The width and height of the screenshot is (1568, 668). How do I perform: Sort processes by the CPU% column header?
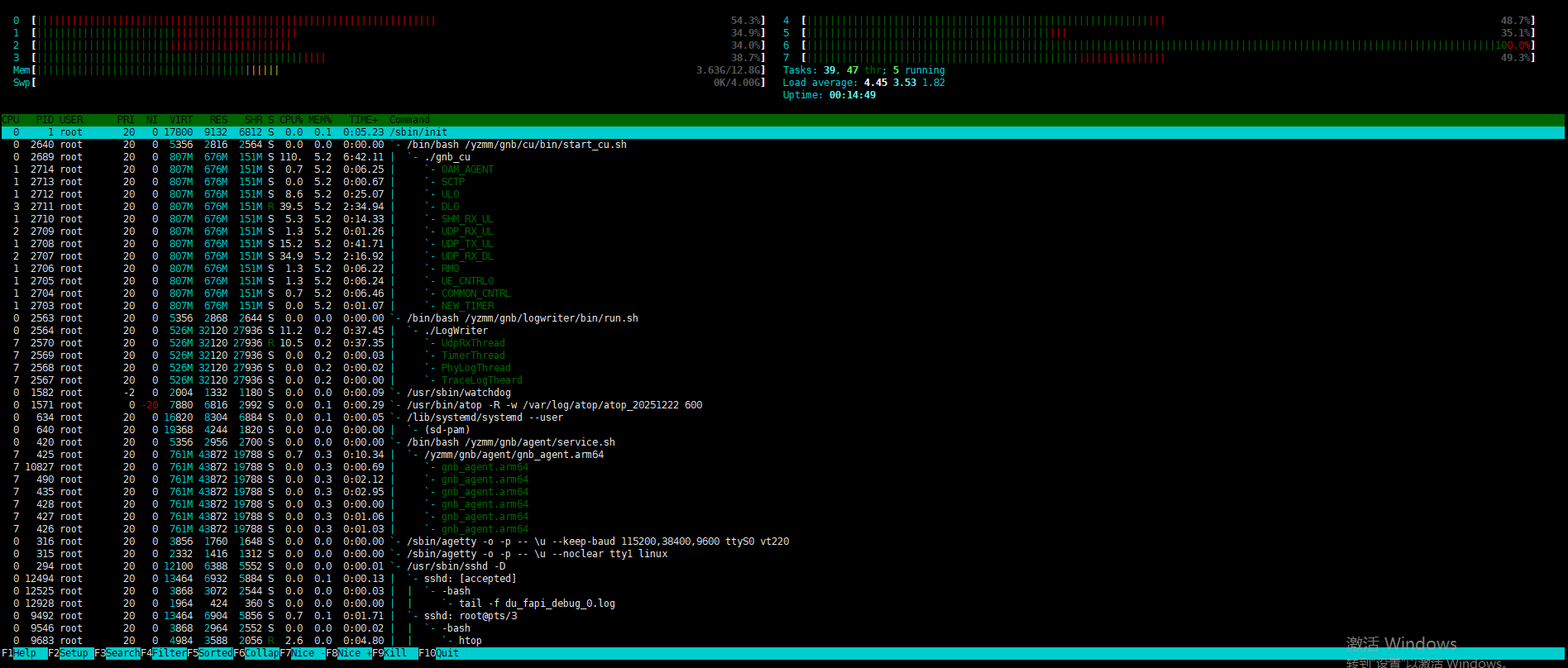tap(290, 120)
